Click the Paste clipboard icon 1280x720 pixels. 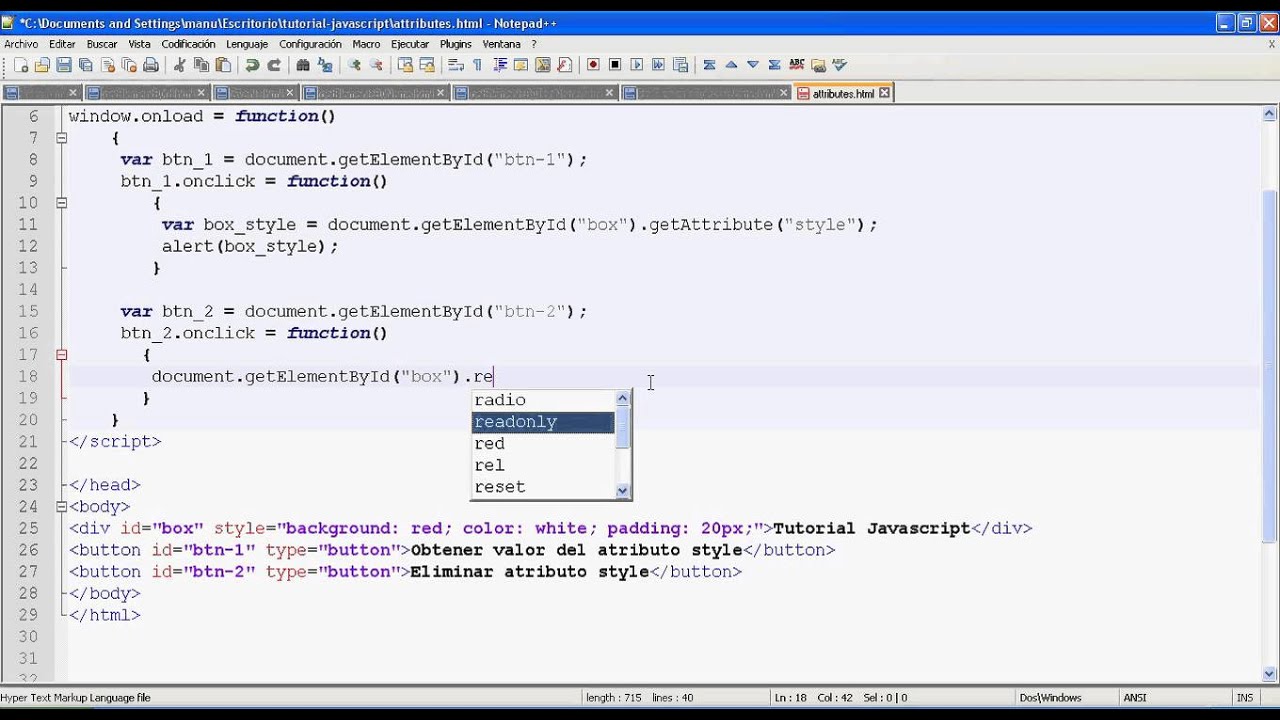pos(222,65)
